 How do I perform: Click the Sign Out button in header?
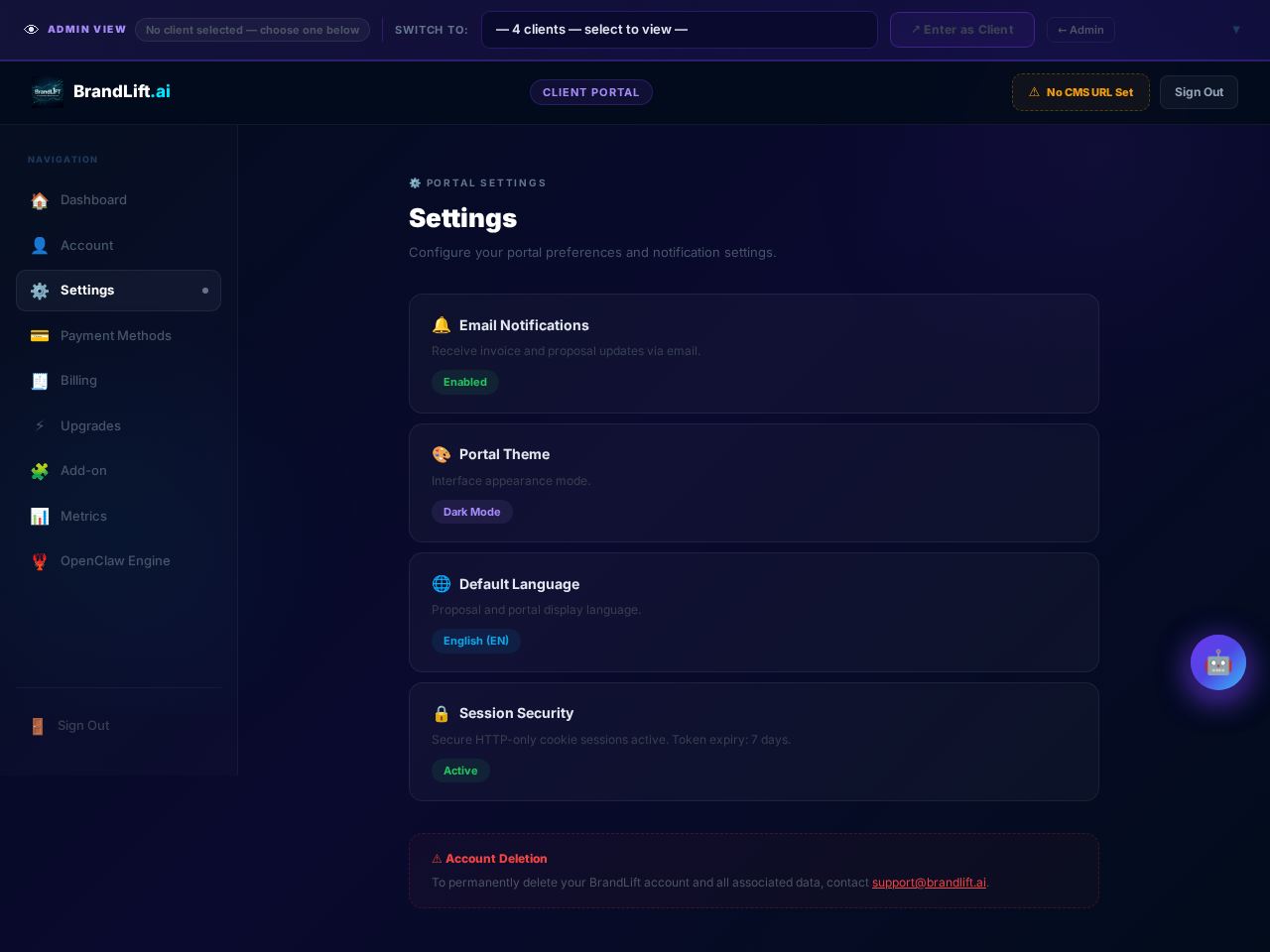(x=1199, y=92)
